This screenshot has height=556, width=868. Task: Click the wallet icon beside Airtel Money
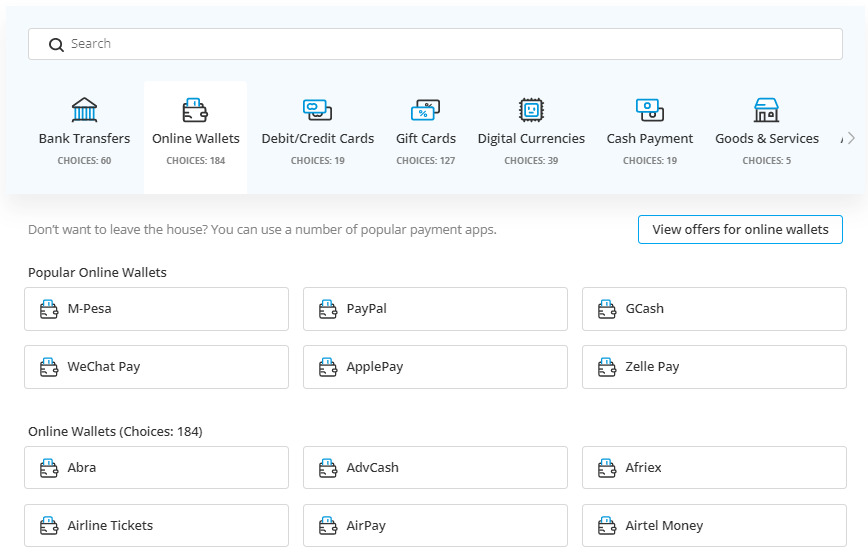tap(607, 526)
